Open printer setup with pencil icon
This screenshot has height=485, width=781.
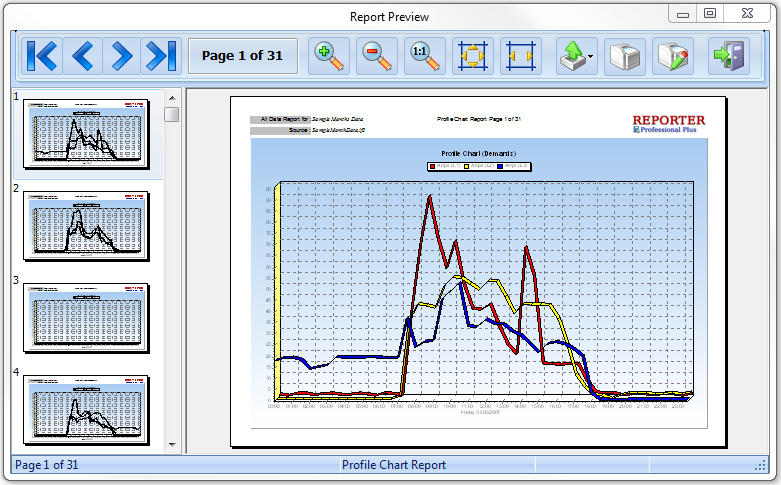coord(672,56)
